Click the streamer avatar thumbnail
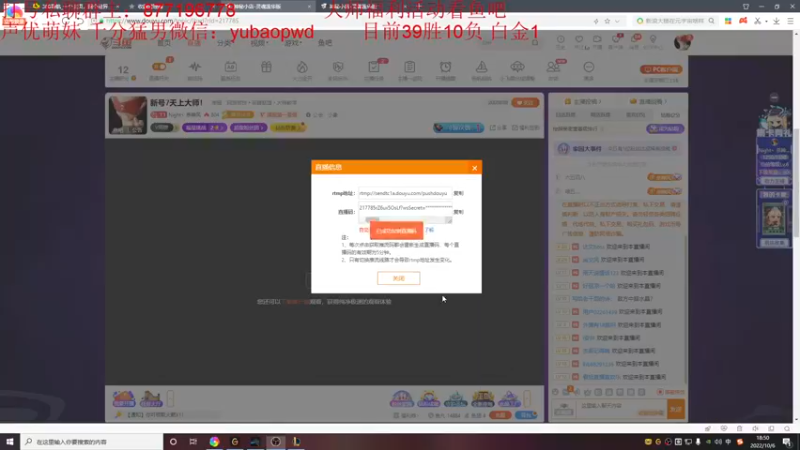This screenshot has height=450, width=800. tap(128, 115)
